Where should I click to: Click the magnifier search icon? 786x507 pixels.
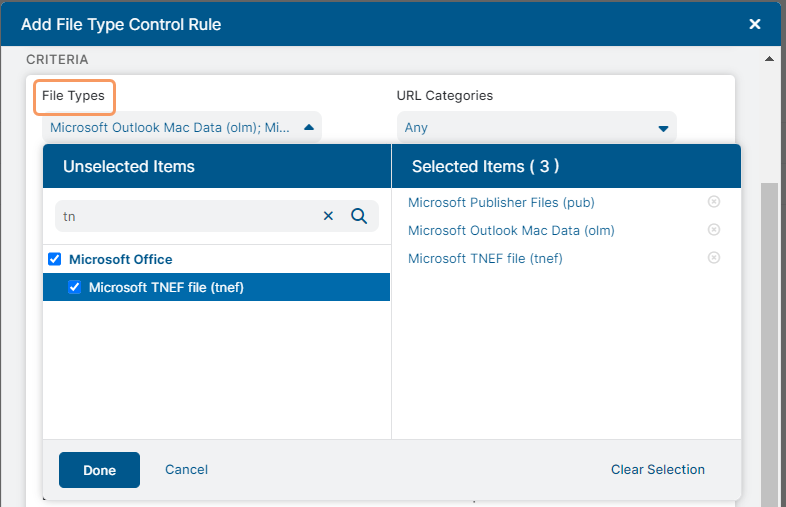359,216
